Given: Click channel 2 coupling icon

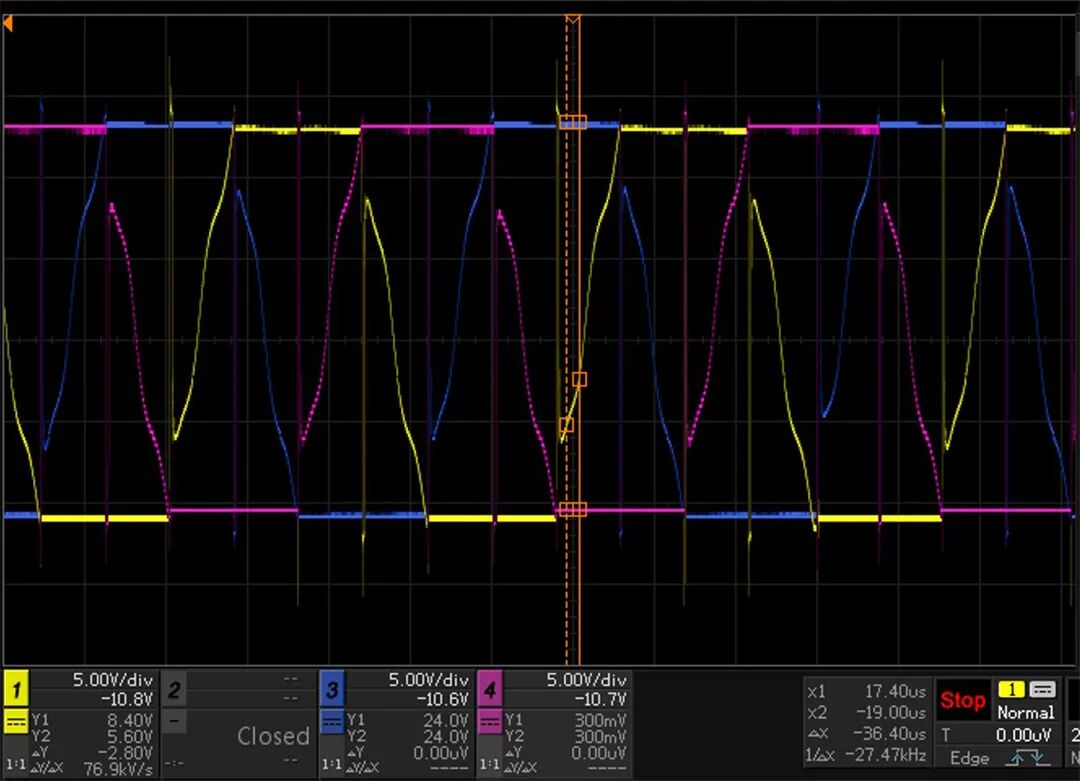Looking at the screenshot, I should (x=174, y=721).
